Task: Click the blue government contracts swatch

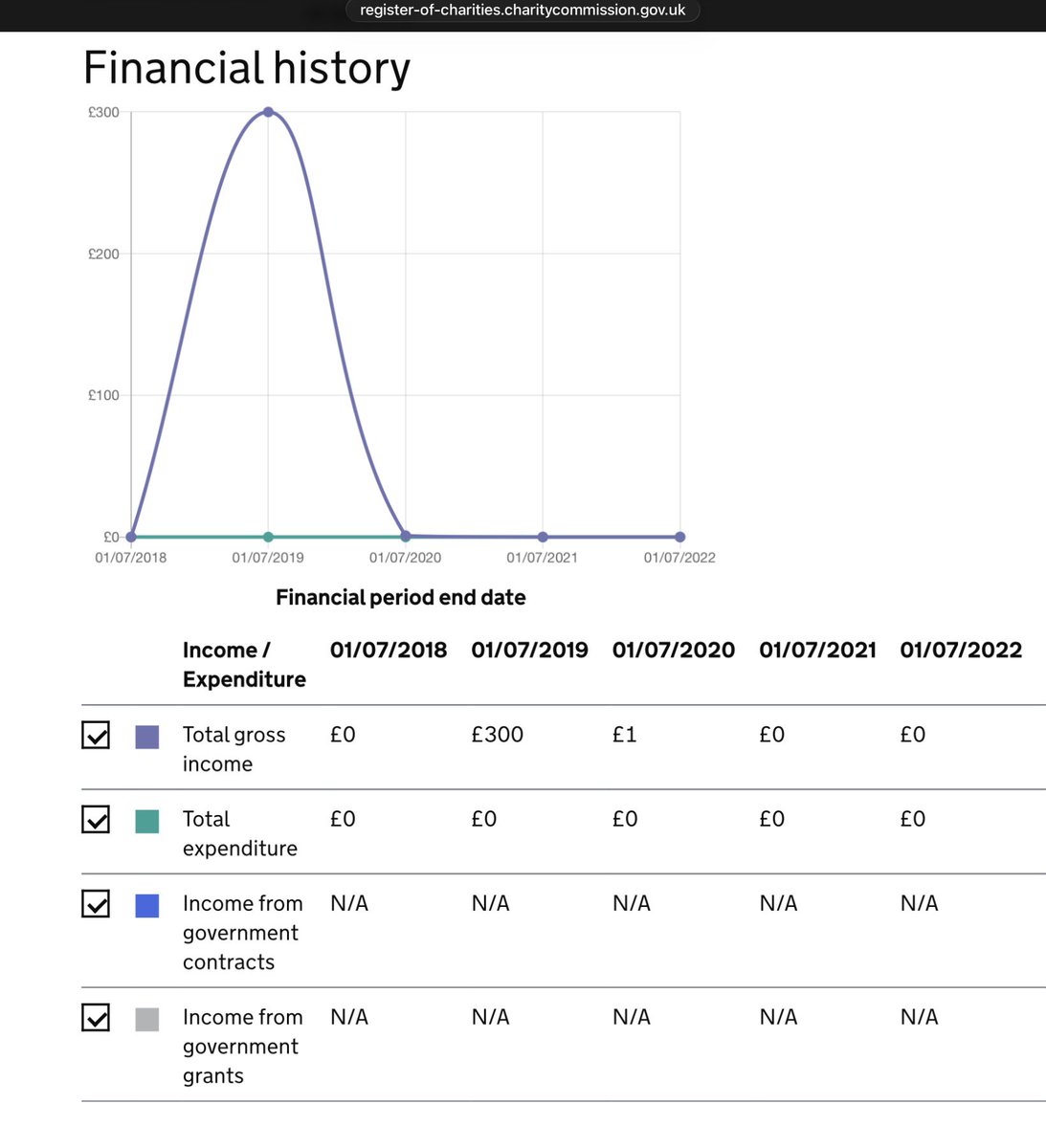Action: pos(147,905)
